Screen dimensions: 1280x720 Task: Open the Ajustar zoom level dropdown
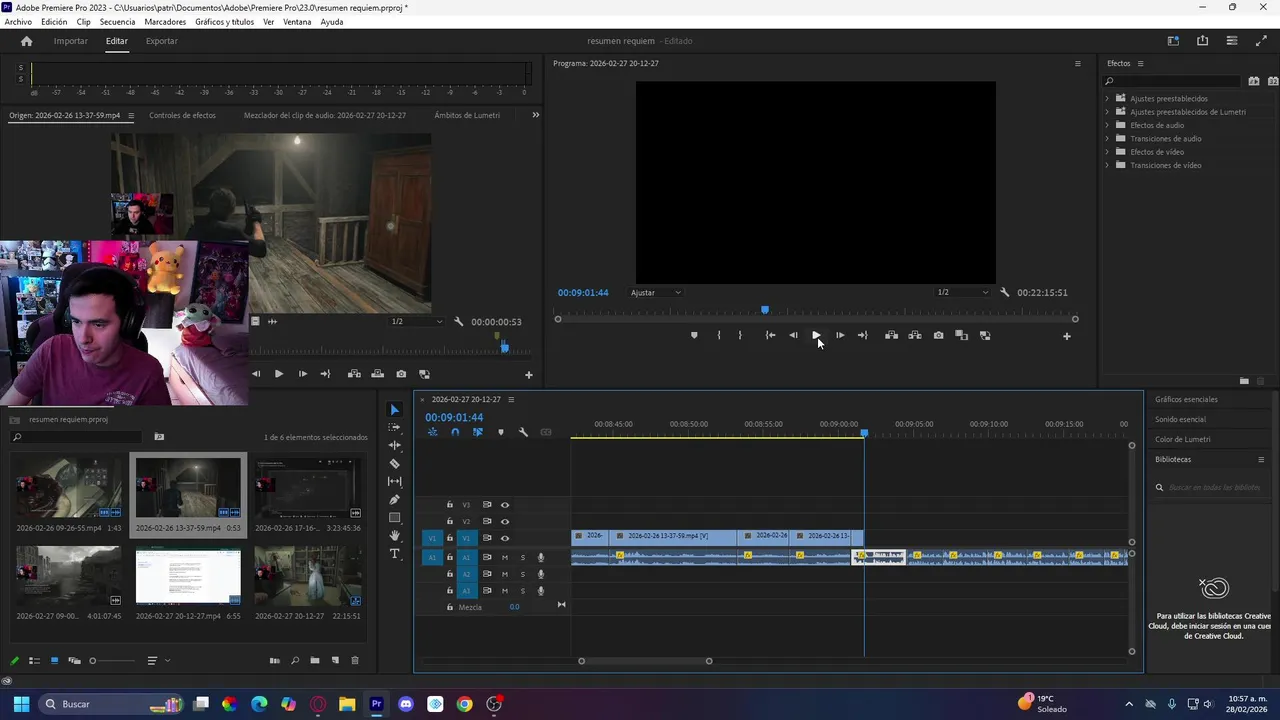point(656,293)
